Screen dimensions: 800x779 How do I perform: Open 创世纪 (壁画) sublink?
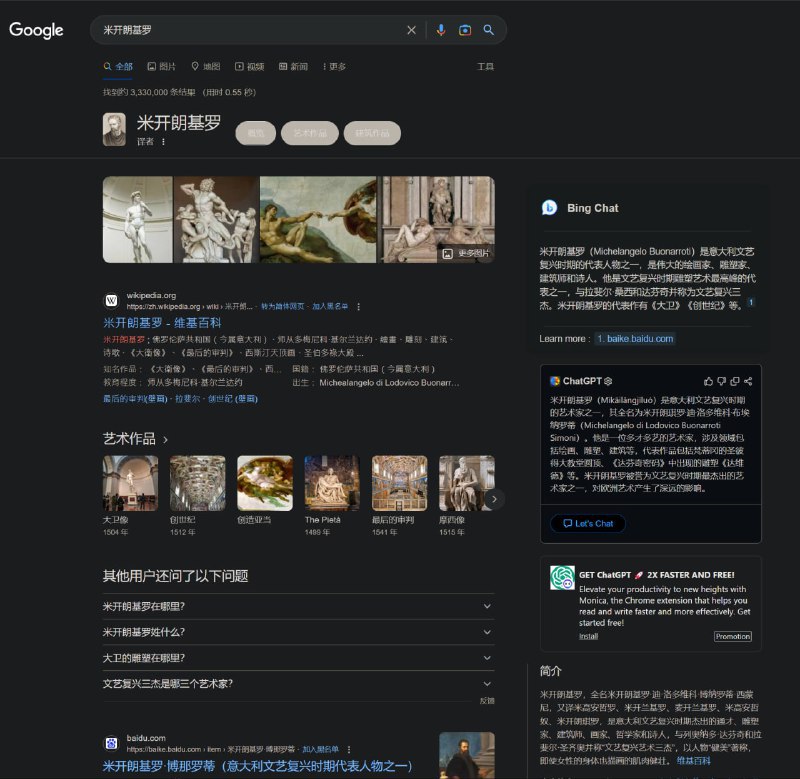[233, 399]
